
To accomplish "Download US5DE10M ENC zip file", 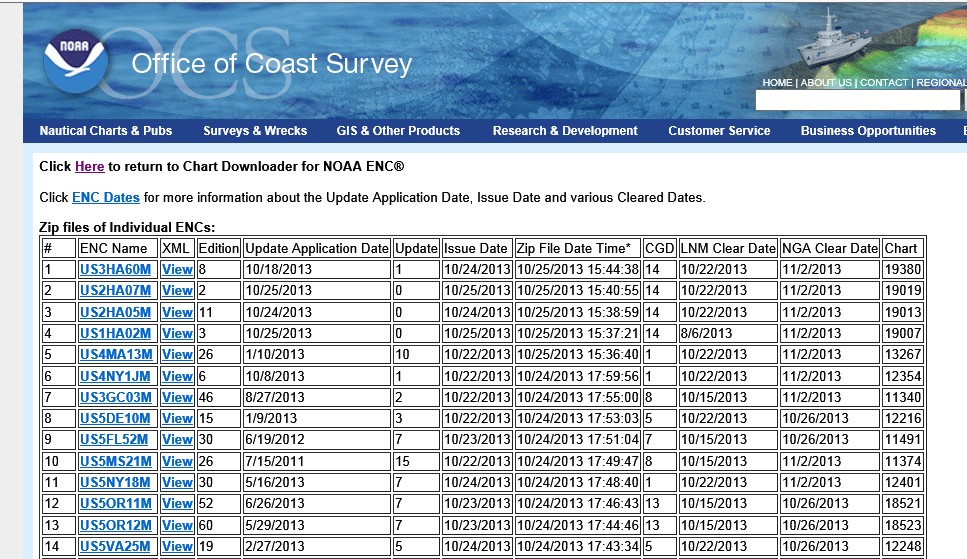I will pyautogui.click(x=115, y=418).
